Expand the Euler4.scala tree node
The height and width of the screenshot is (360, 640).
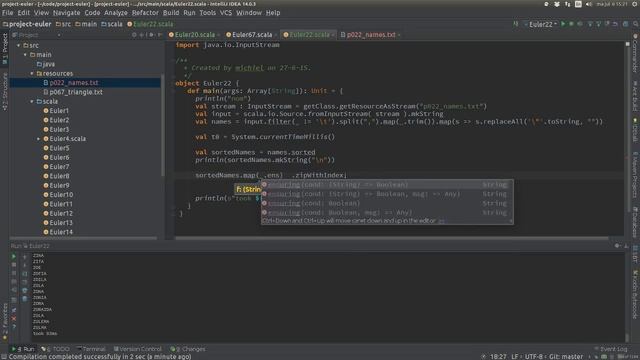point(38,139)
